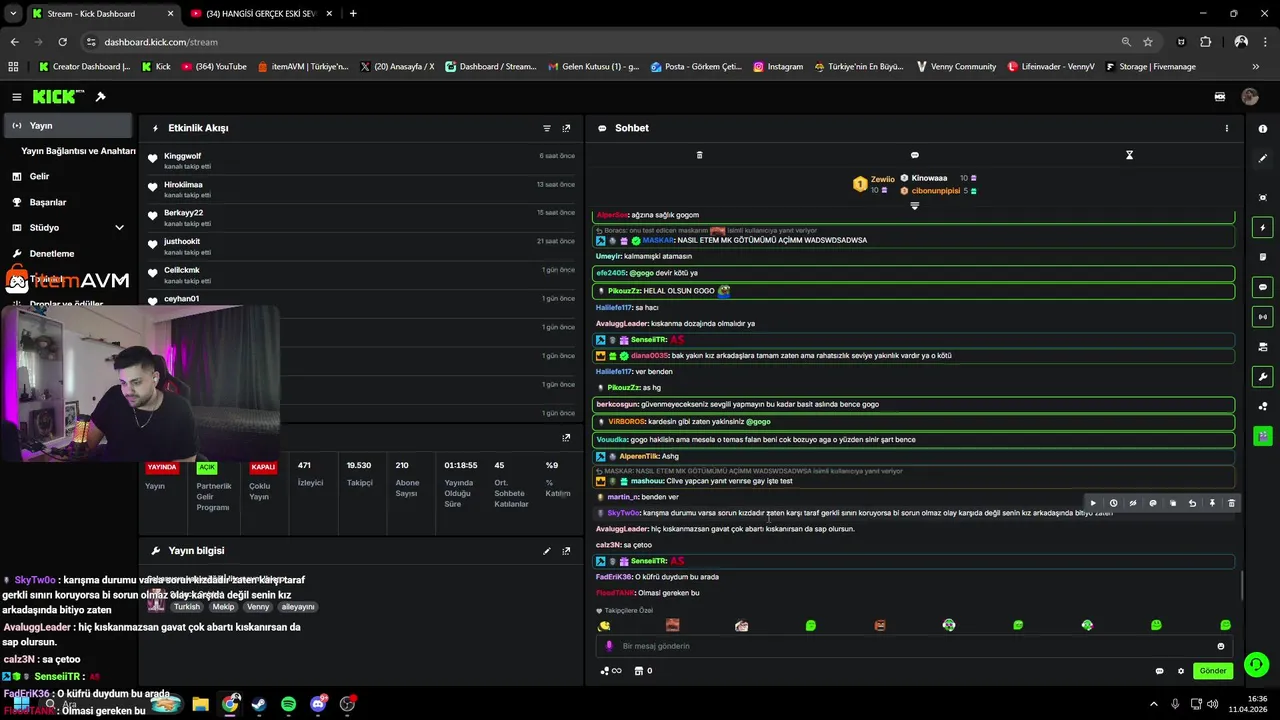Click the clock timeout icon on the hovered message

tap(1113, 503)
